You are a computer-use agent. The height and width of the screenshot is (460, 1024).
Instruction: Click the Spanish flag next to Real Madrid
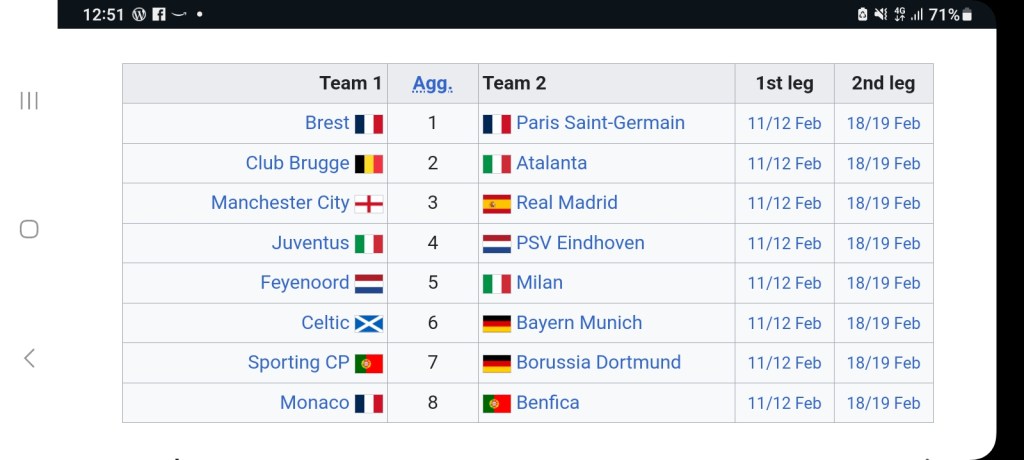point(497,204)
